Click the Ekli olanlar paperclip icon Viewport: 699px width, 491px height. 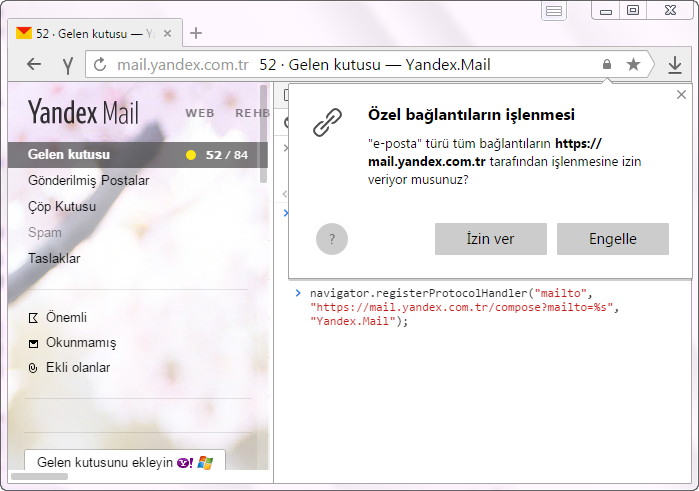coord(33,368)
